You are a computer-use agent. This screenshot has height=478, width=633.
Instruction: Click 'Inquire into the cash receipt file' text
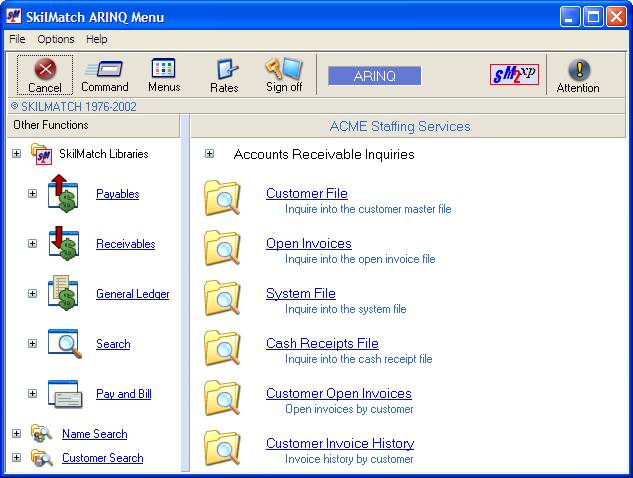358,359
